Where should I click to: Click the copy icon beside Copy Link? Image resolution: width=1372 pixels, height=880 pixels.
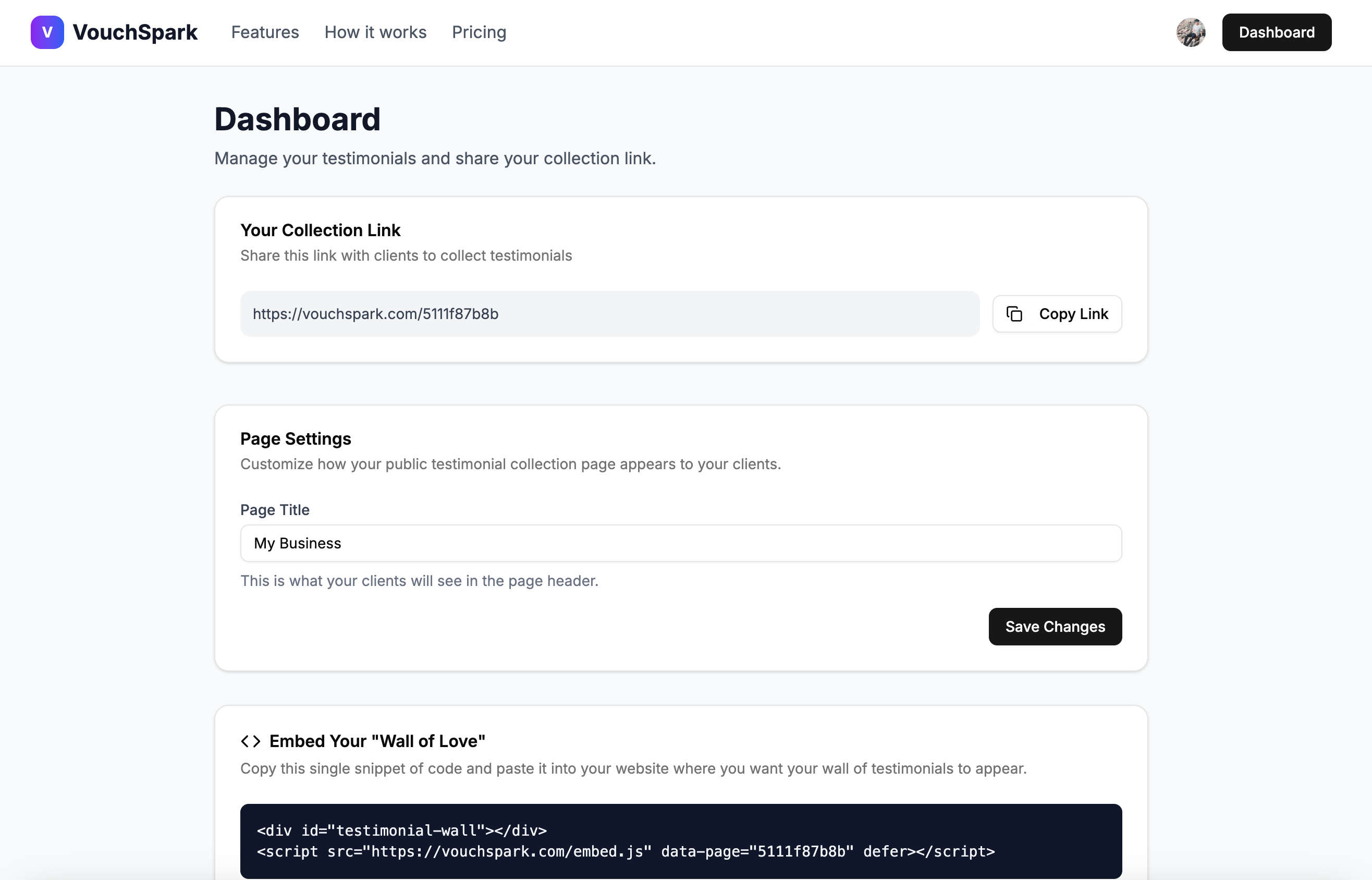point(1014,314)
